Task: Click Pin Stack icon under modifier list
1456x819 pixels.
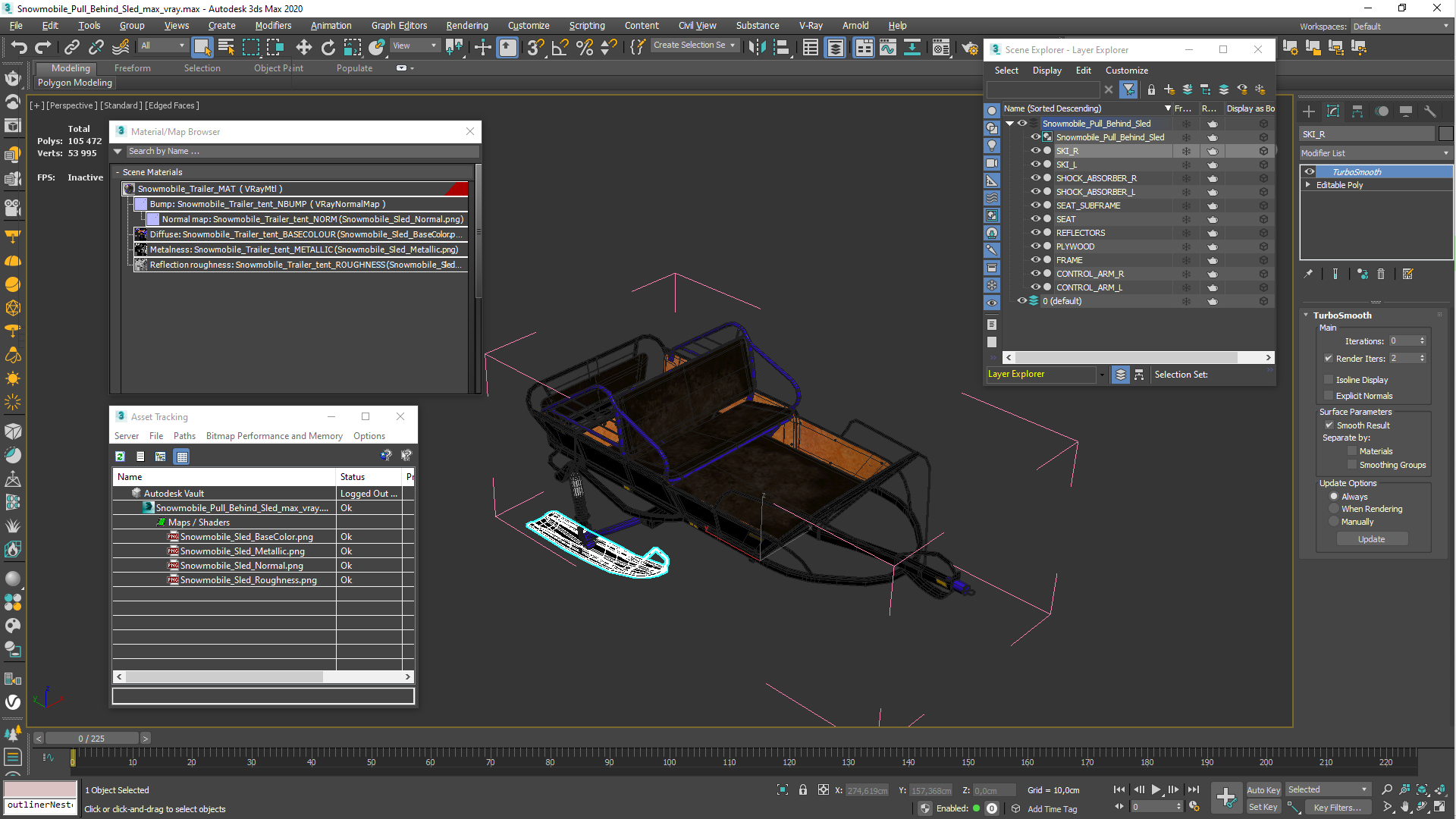Action: pyautogui.click(x=1308, y=275)
